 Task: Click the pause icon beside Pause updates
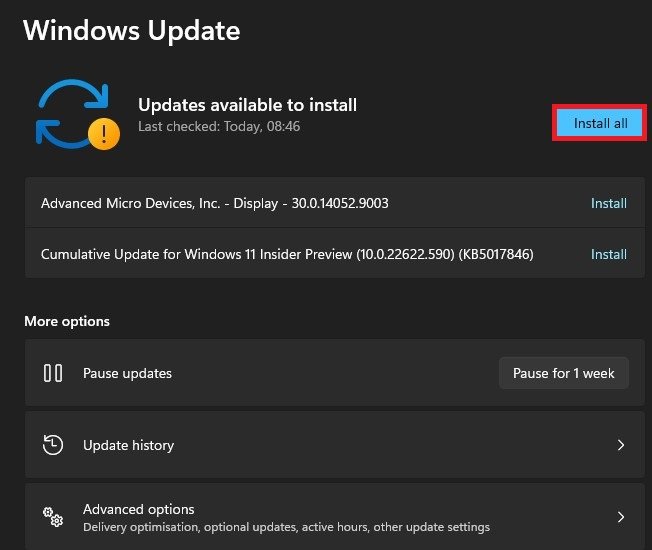(x=53, y=373)
